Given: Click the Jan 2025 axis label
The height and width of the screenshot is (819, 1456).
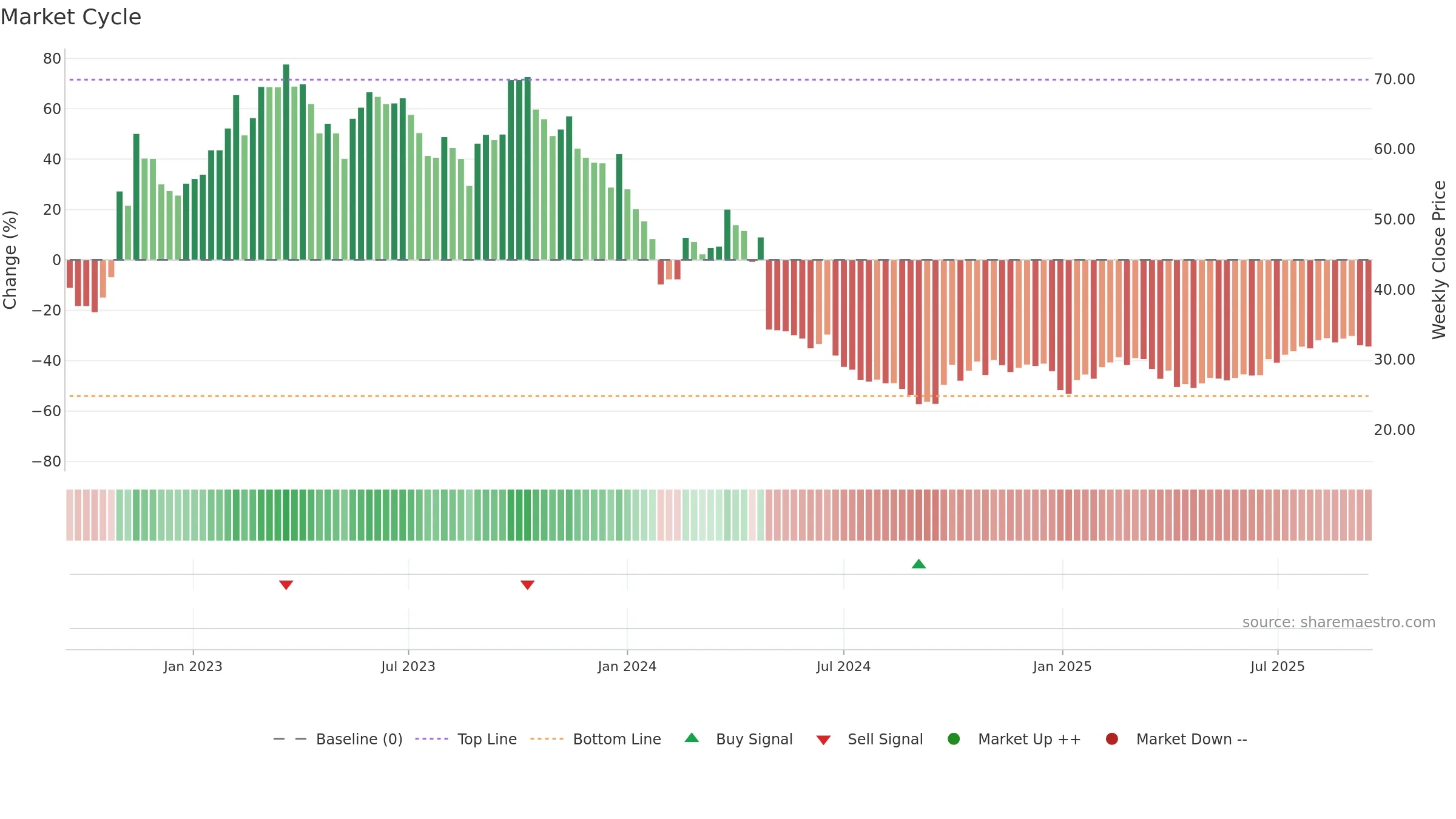Looking at the screenshot, I should [1062, 666].
